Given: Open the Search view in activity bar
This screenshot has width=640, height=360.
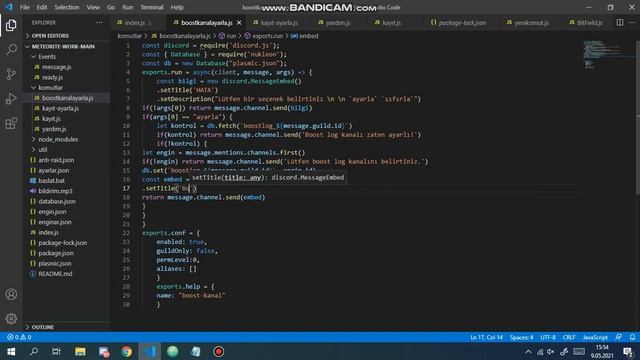Looking at the screenshot, I should click(x=11, y=50).
